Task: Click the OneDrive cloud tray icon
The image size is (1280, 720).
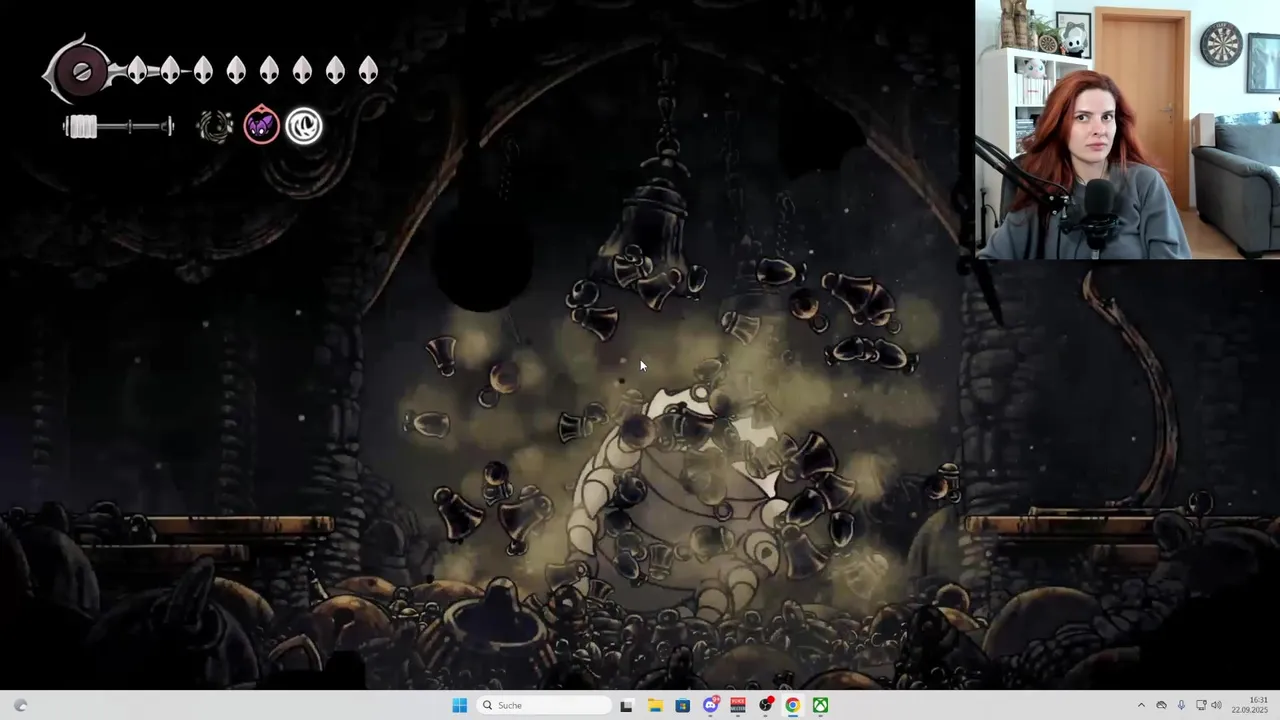Action: [1161, 705]
